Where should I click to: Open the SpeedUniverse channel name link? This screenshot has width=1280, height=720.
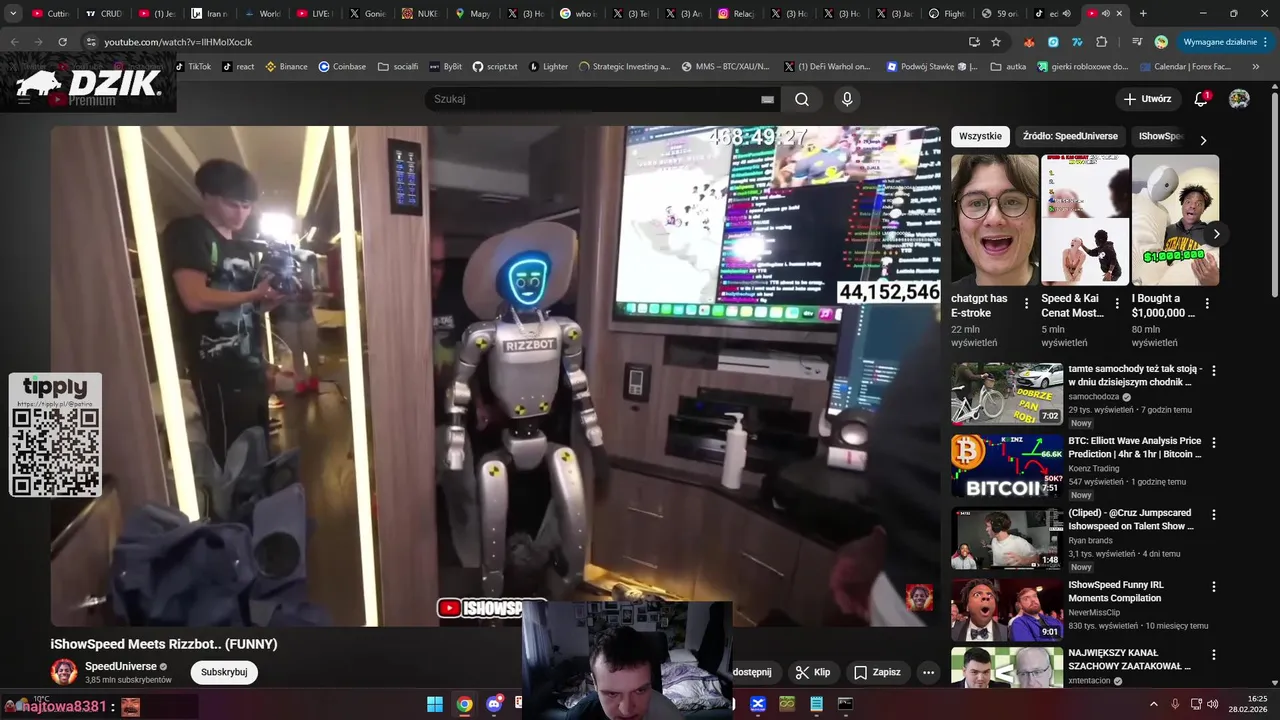(x=121, y=666)
